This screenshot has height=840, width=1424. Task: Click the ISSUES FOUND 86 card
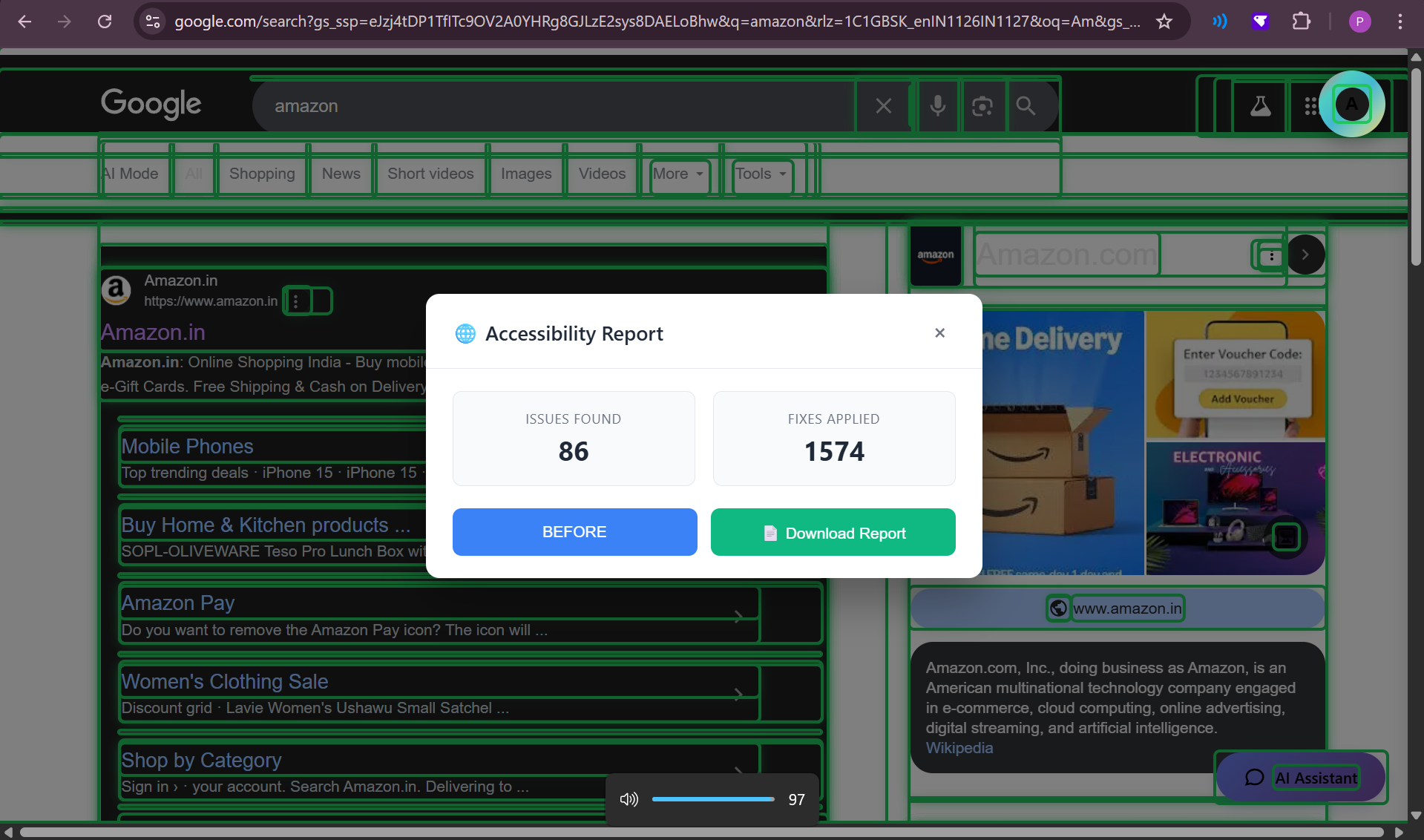pyautogui.click(x=574, y=439)
